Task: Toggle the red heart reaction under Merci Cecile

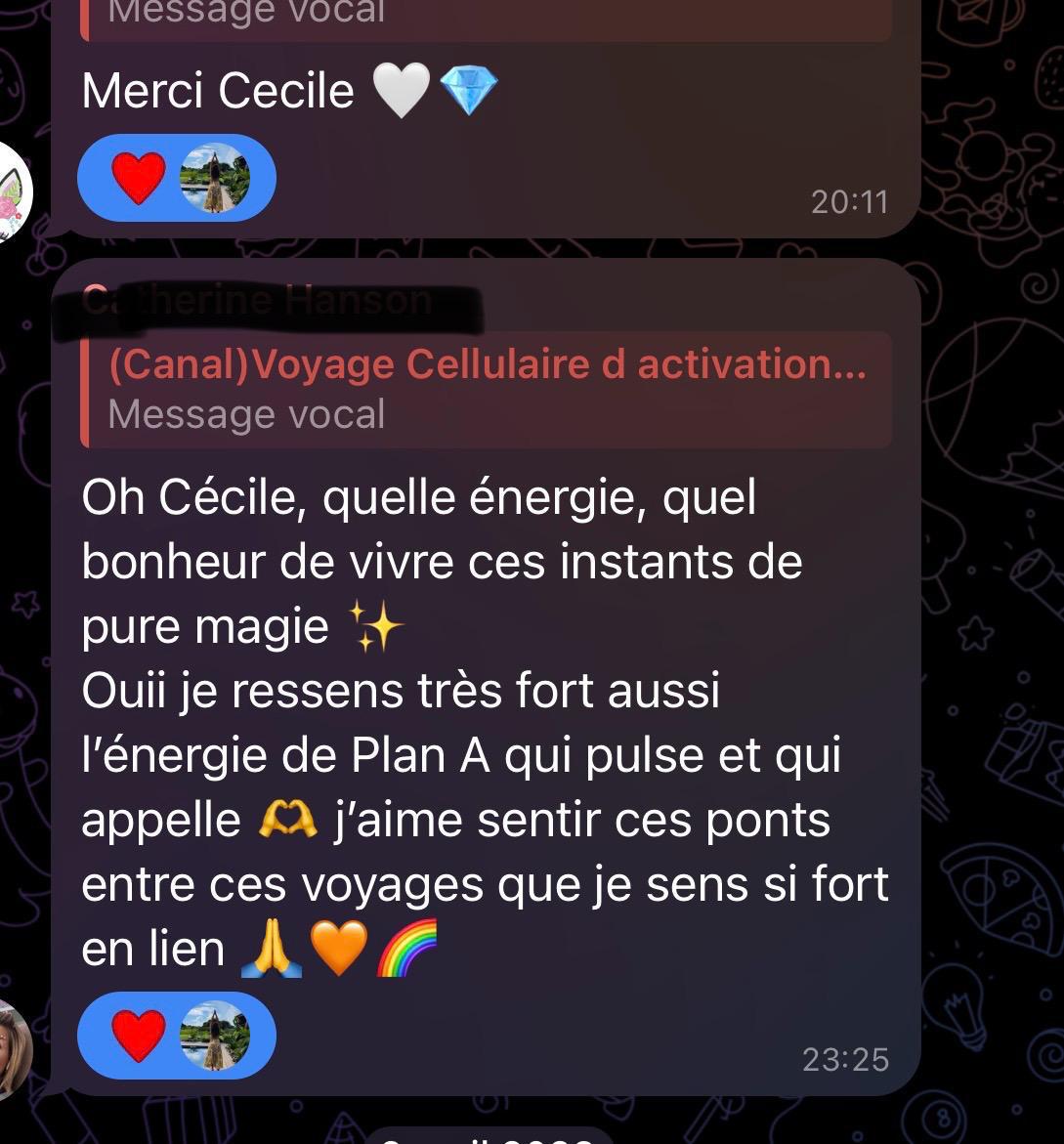Action: [x=139, y=178]
